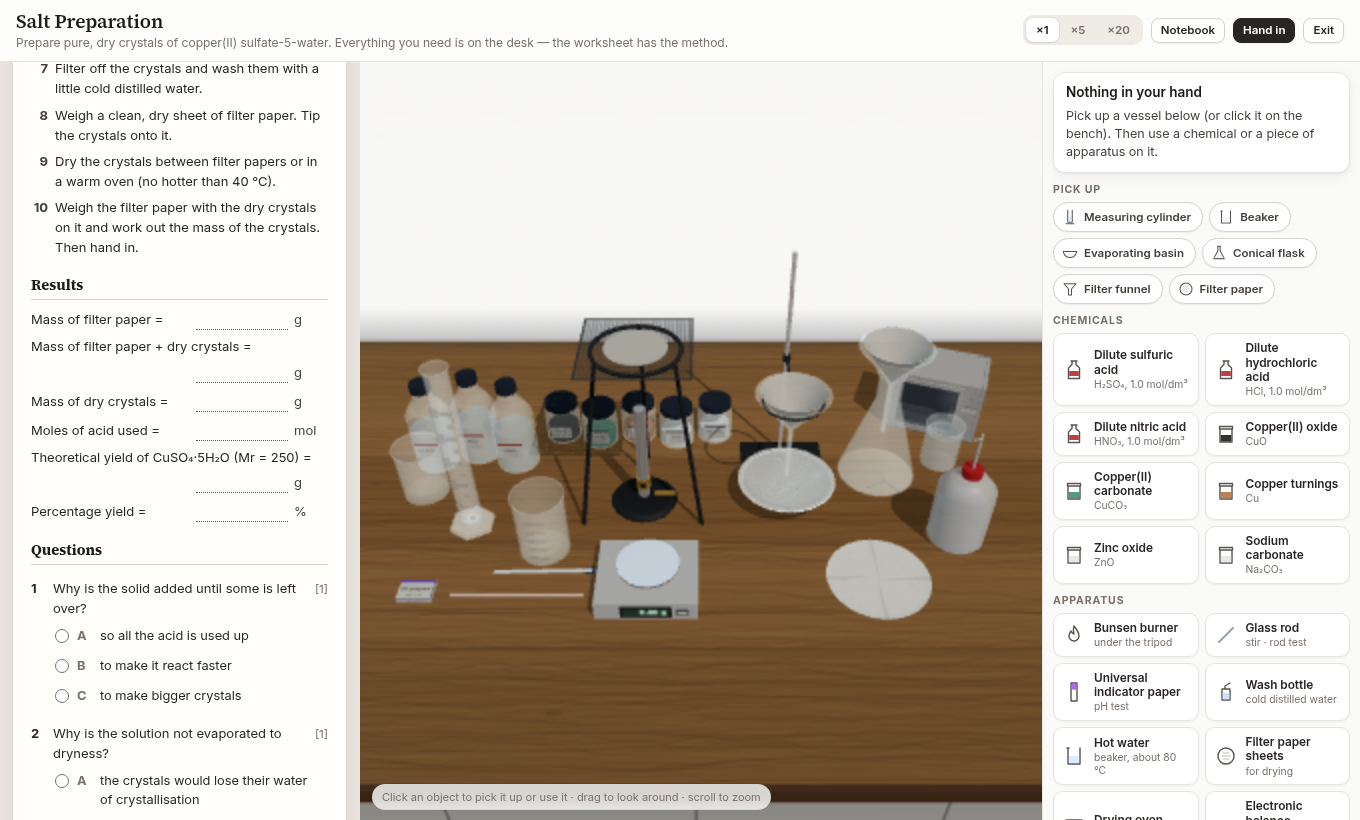Select the Zinc oxide jar icon

pos(1074,555)
